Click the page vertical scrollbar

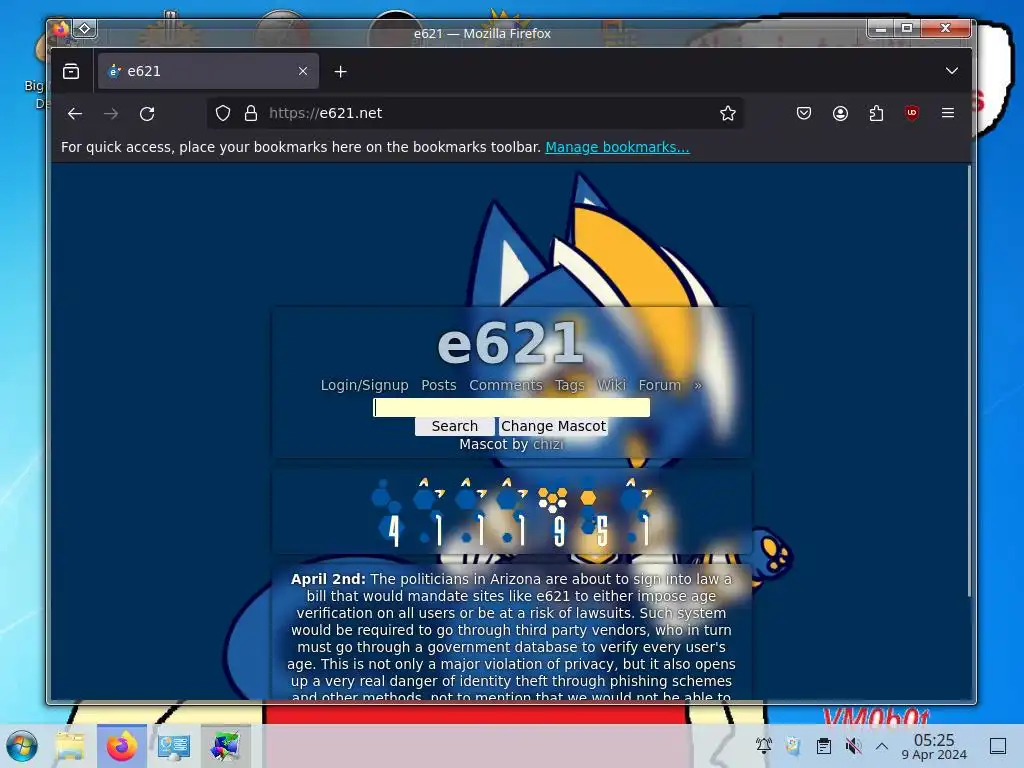[969, 382]
